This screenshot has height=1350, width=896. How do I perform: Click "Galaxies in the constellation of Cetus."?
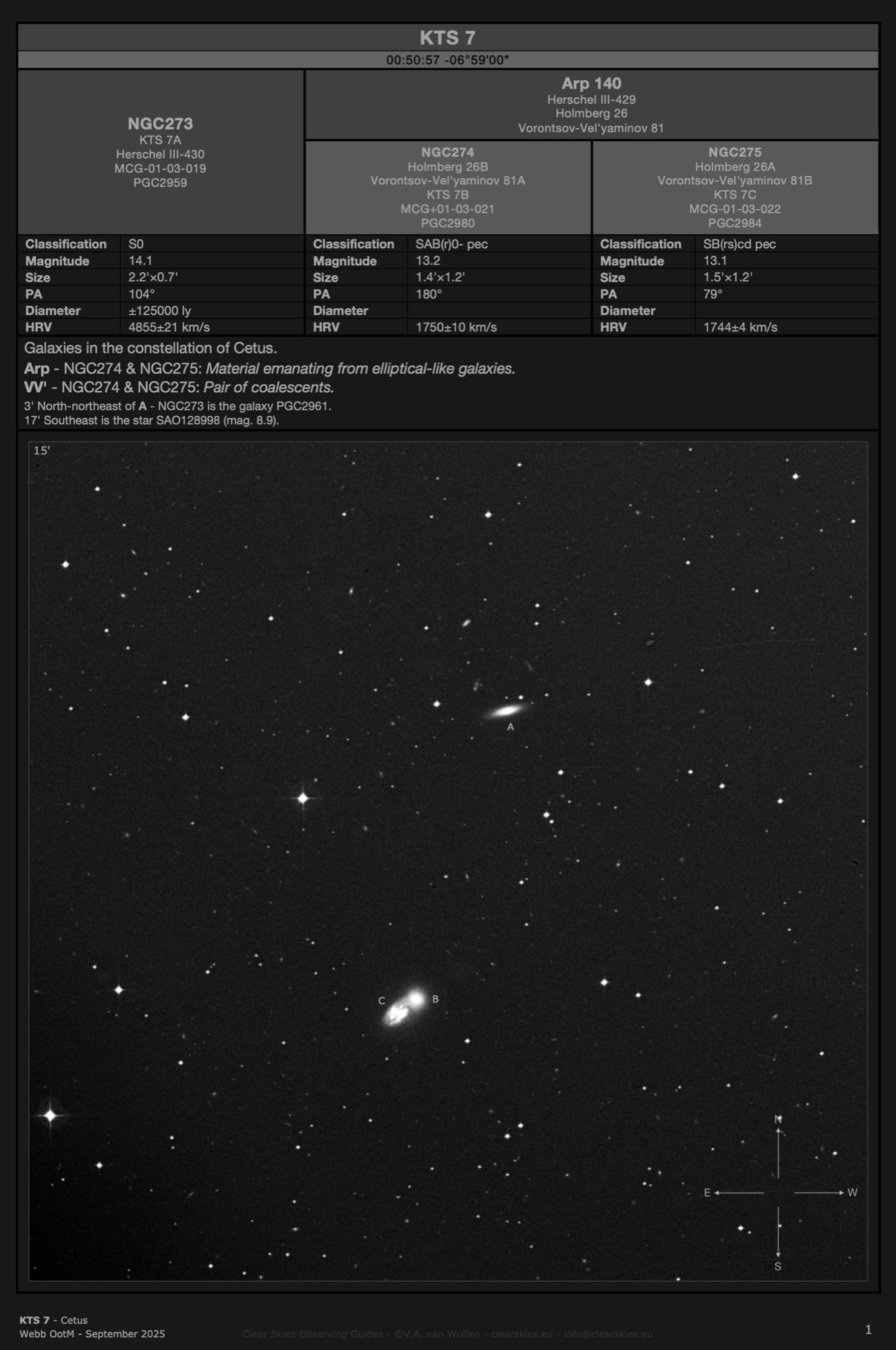coord(150,349)
